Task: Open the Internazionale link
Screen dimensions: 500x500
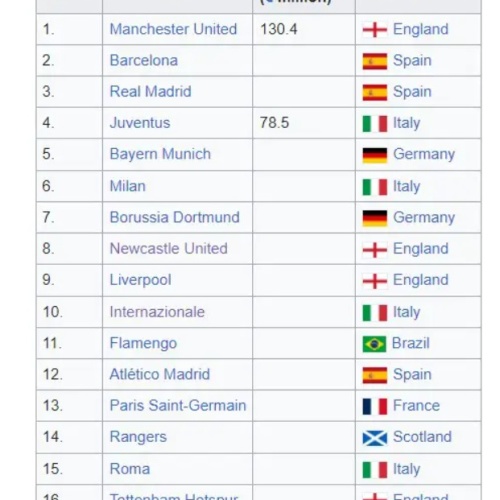Action: tap(157, 312)
